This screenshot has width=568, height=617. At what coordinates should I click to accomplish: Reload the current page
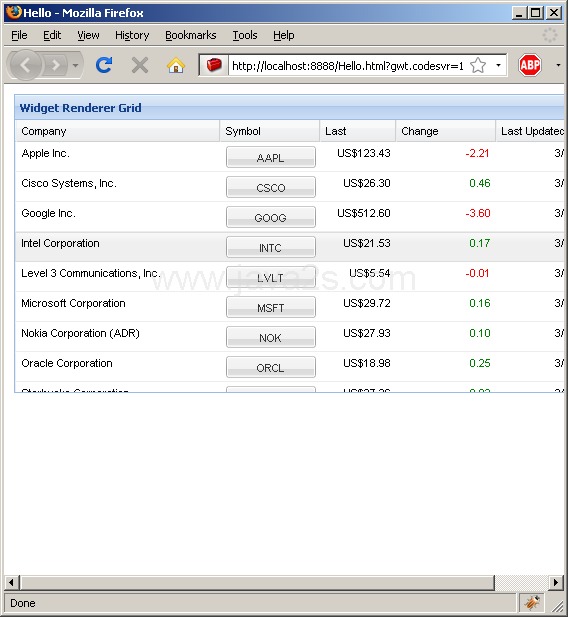[x=104, y=65]
